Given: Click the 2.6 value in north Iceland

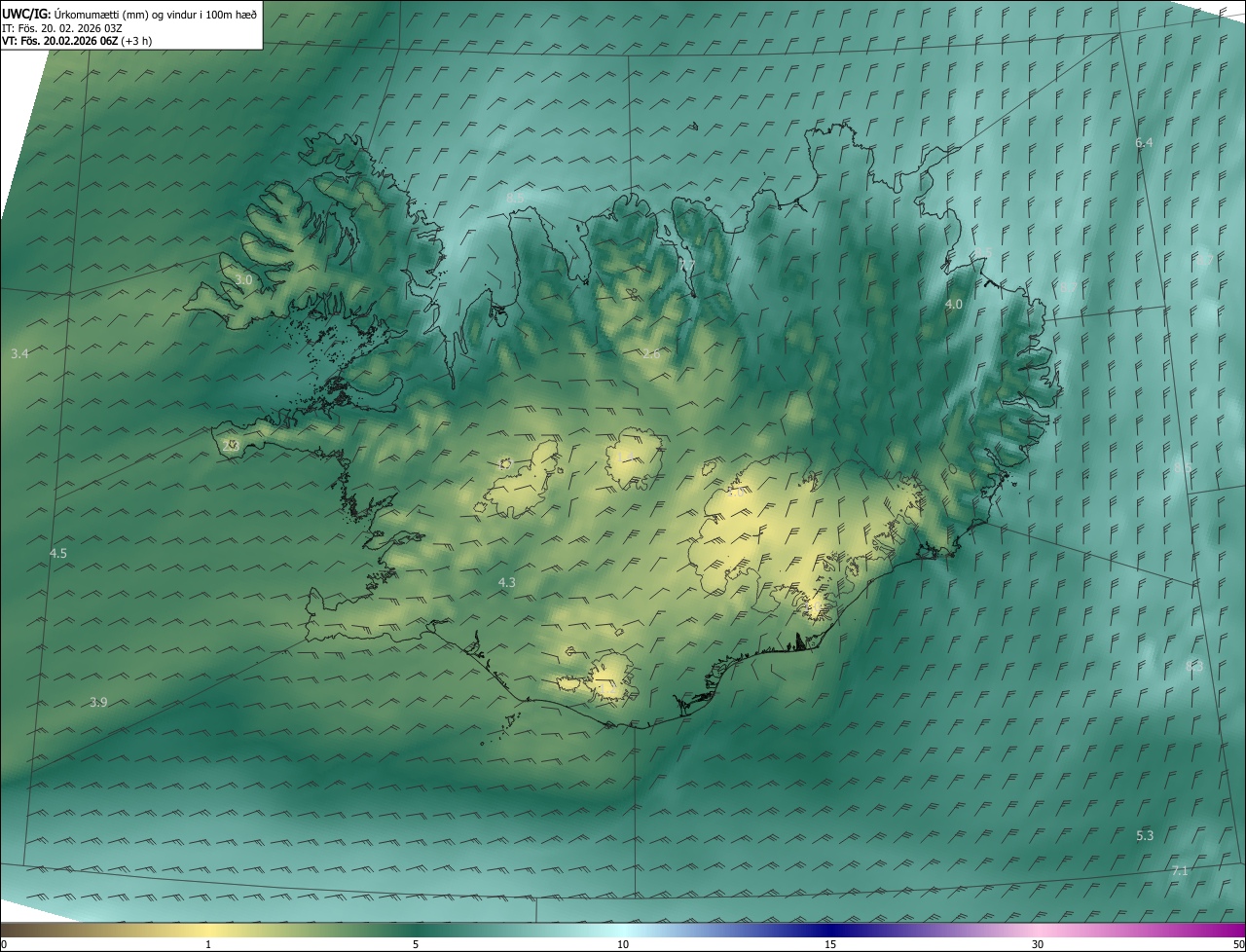Looking at the screenshot, I should (x=651, y=353).
